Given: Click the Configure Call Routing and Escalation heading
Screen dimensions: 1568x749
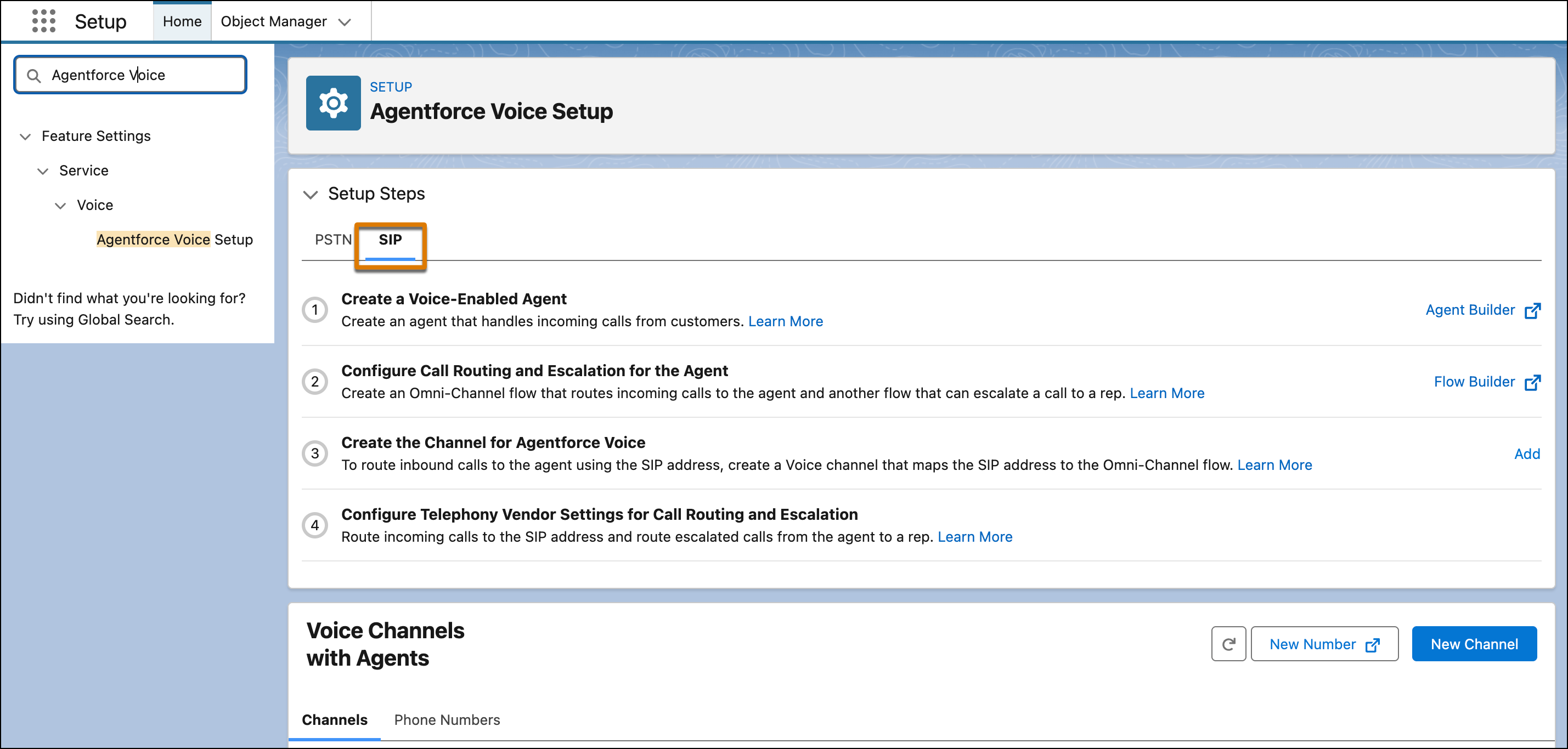Looking at the screenshot, I should [x=534, y=371].
